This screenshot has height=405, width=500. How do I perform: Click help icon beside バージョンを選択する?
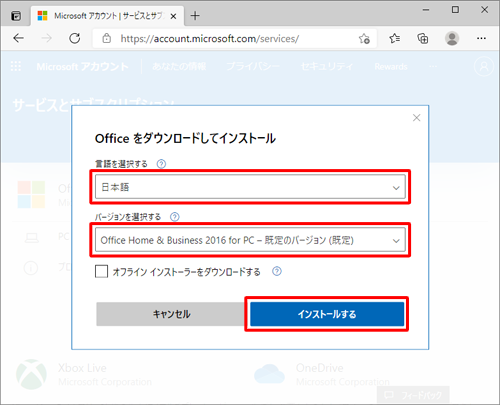[175, 217]
